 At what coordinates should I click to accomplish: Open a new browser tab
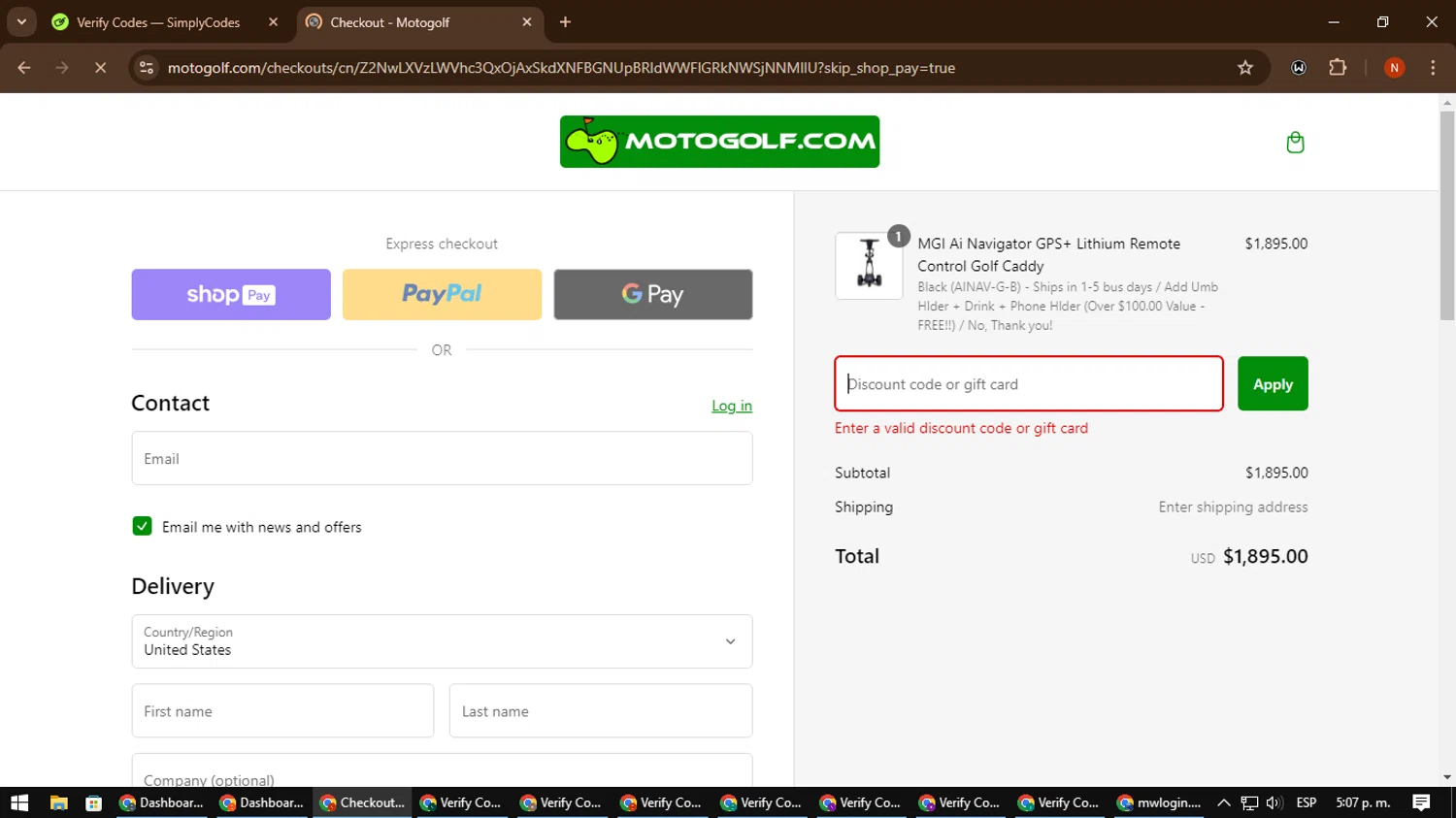pyautogui.click(x=565, y=21)
